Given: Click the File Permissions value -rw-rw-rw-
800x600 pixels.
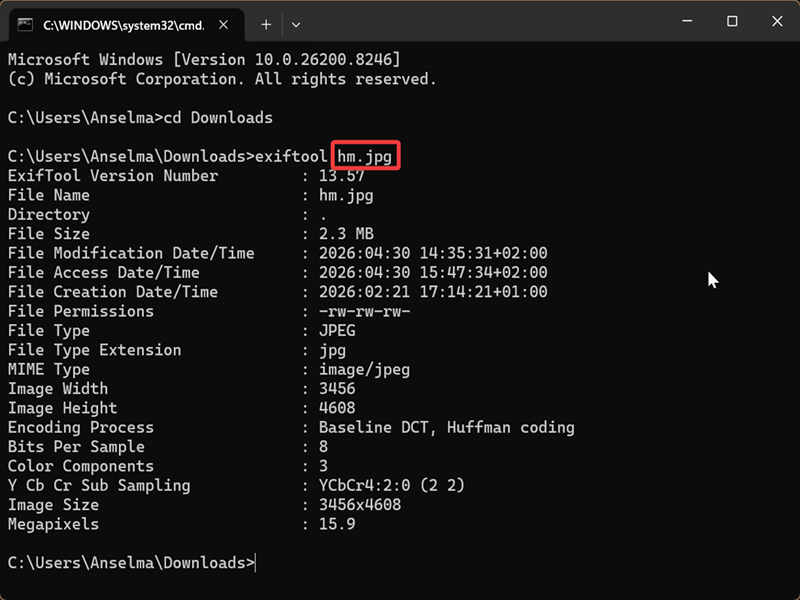Looking at the screenshot, I should [364, 312].
